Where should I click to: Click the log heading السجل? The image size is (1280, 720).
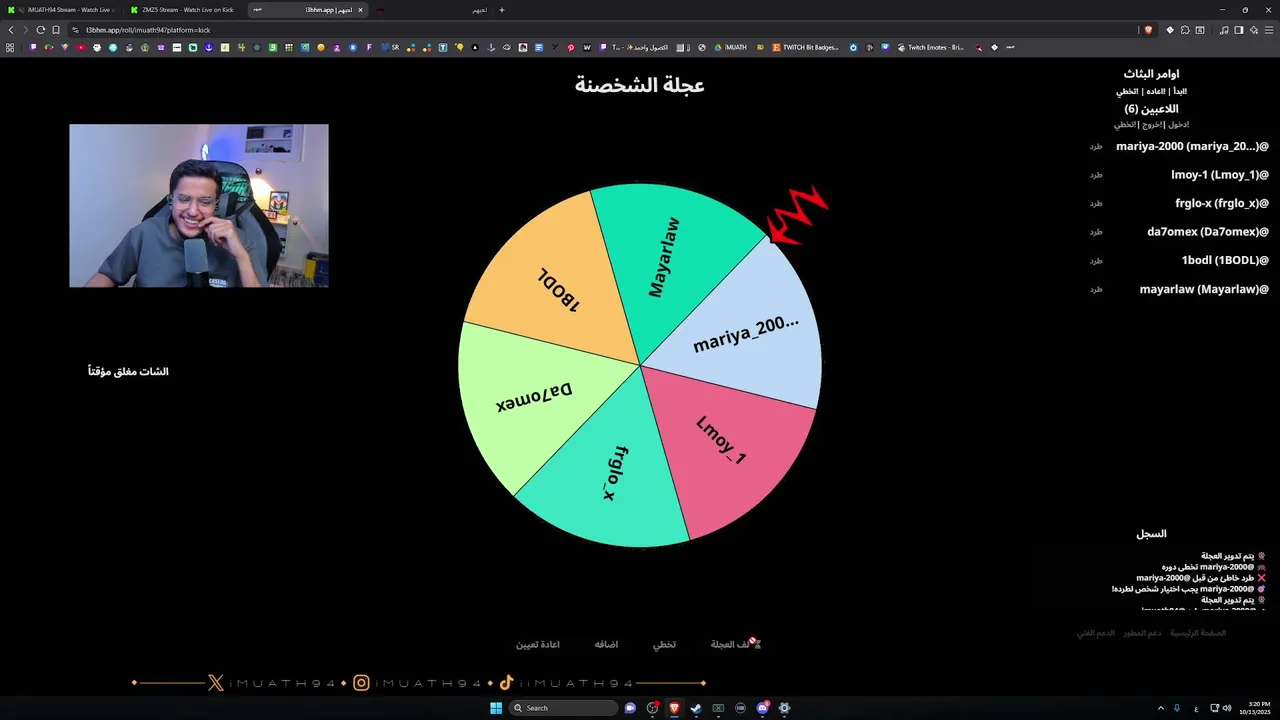[x=1151, y=534]
